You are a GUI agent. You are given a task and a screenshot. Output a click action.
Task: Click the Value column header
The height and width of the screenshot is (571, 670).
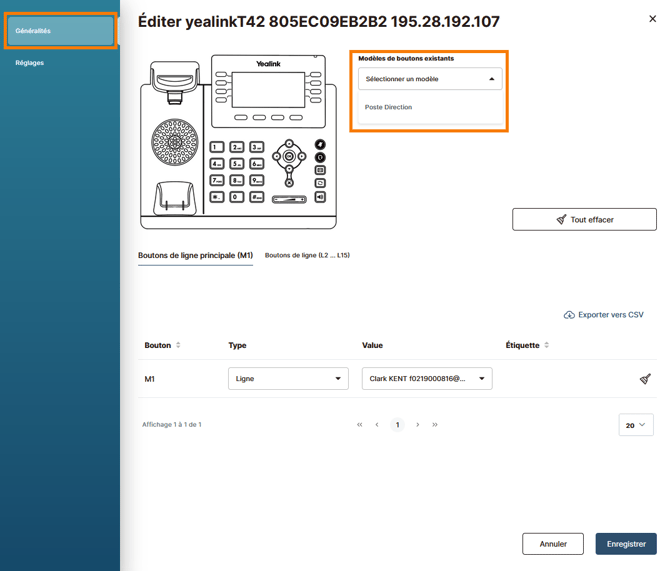tap(373, 345)
